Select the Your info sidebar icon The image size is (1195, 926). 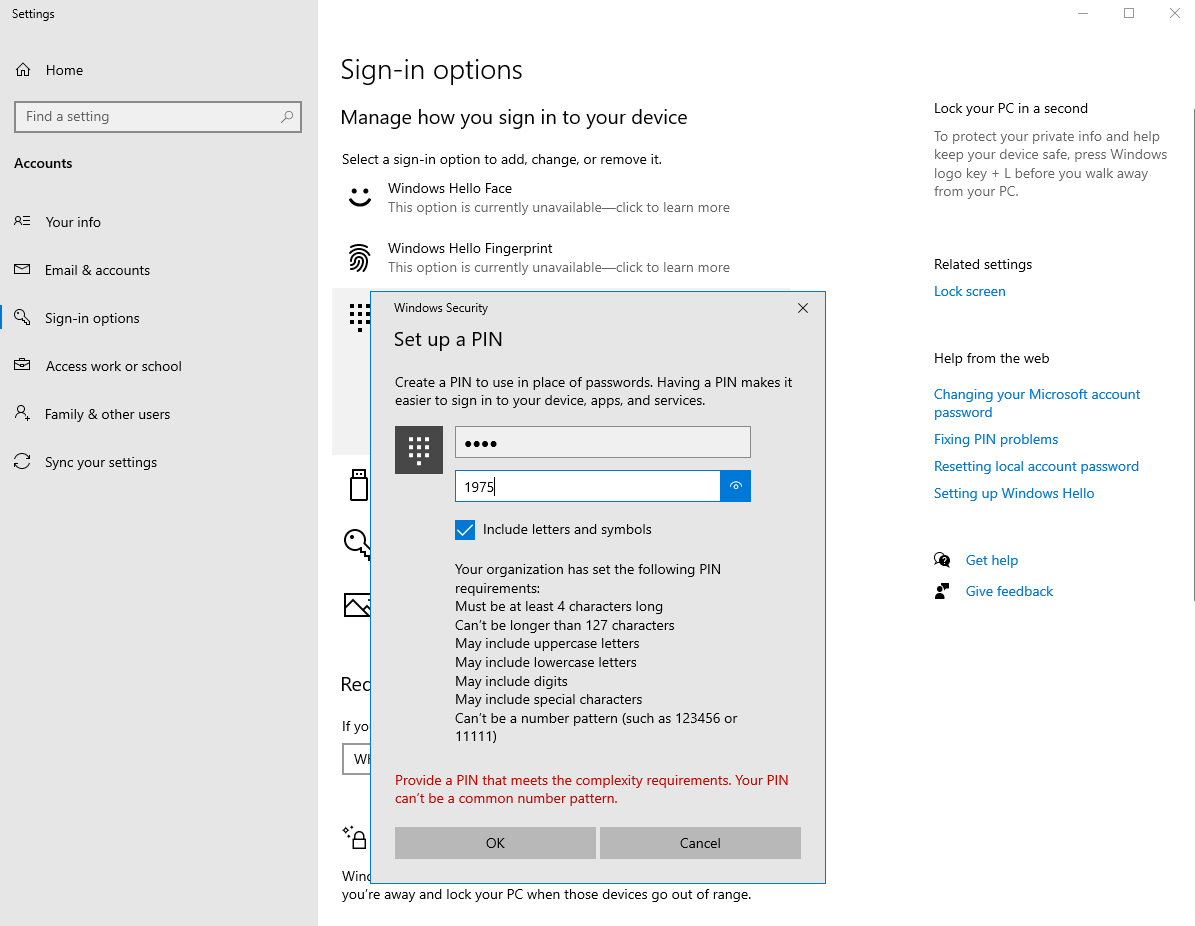pyautogui.click(x=22, y=221)
